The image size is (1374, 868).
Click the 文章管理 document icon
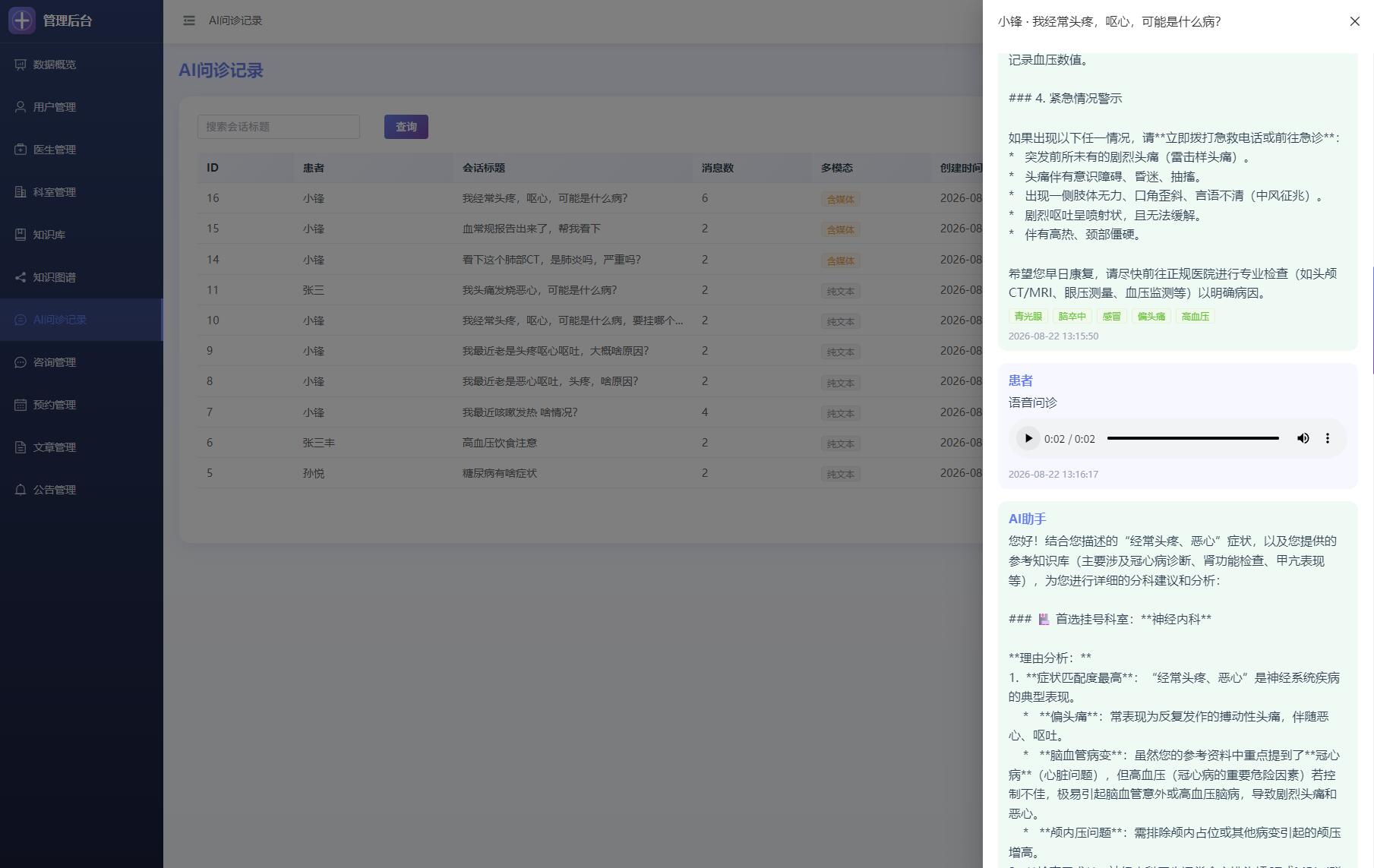[21, 447]
